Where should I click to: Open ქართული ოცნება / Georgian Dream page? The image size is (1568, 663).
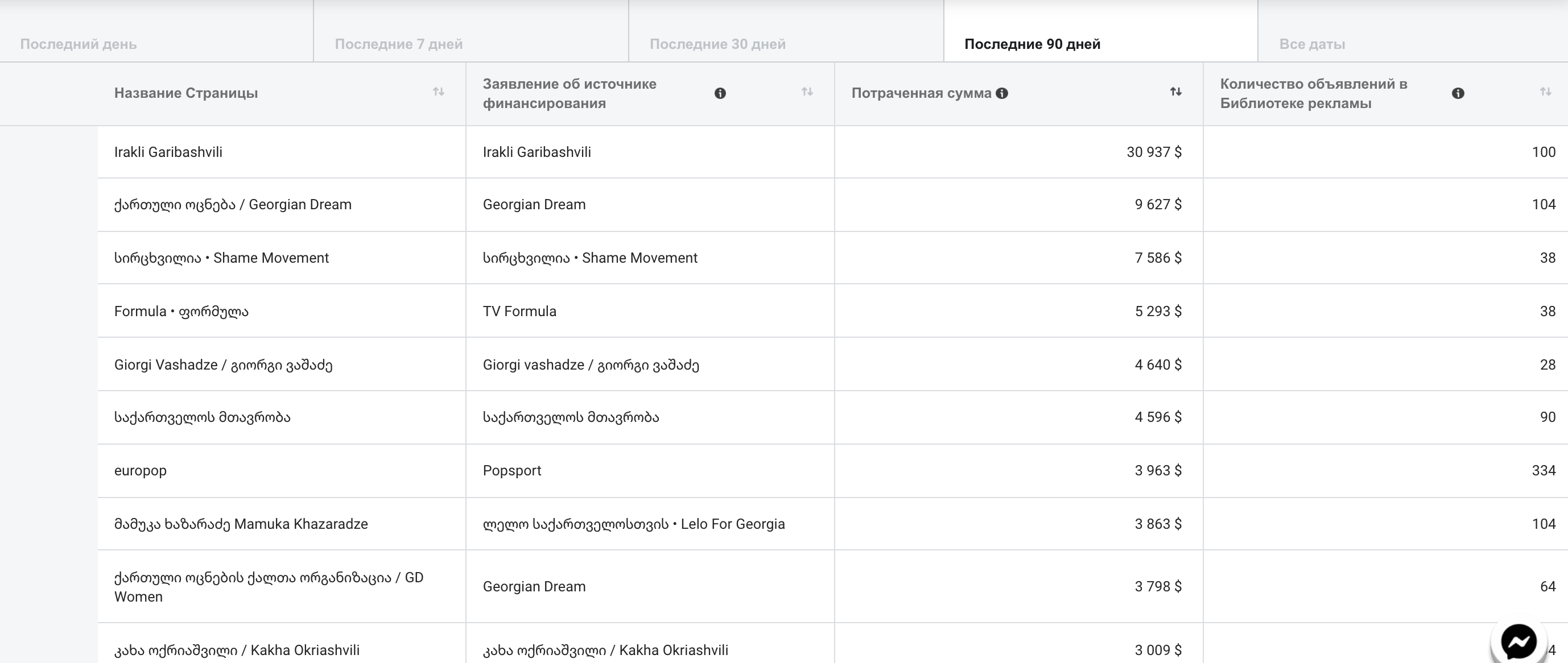tap(233, 204)
